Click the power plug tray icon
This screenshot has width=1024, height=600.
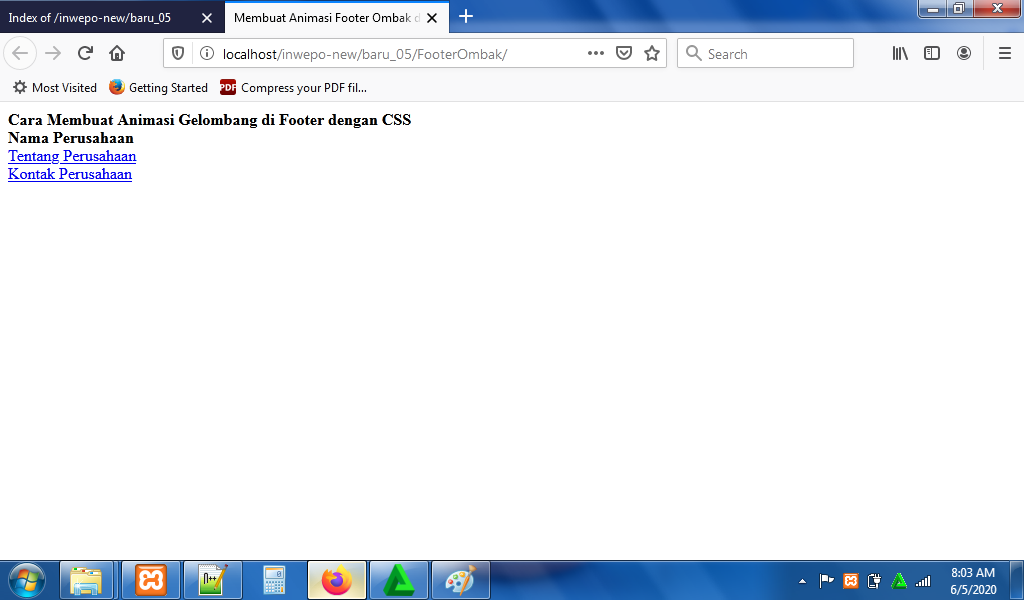874,580
